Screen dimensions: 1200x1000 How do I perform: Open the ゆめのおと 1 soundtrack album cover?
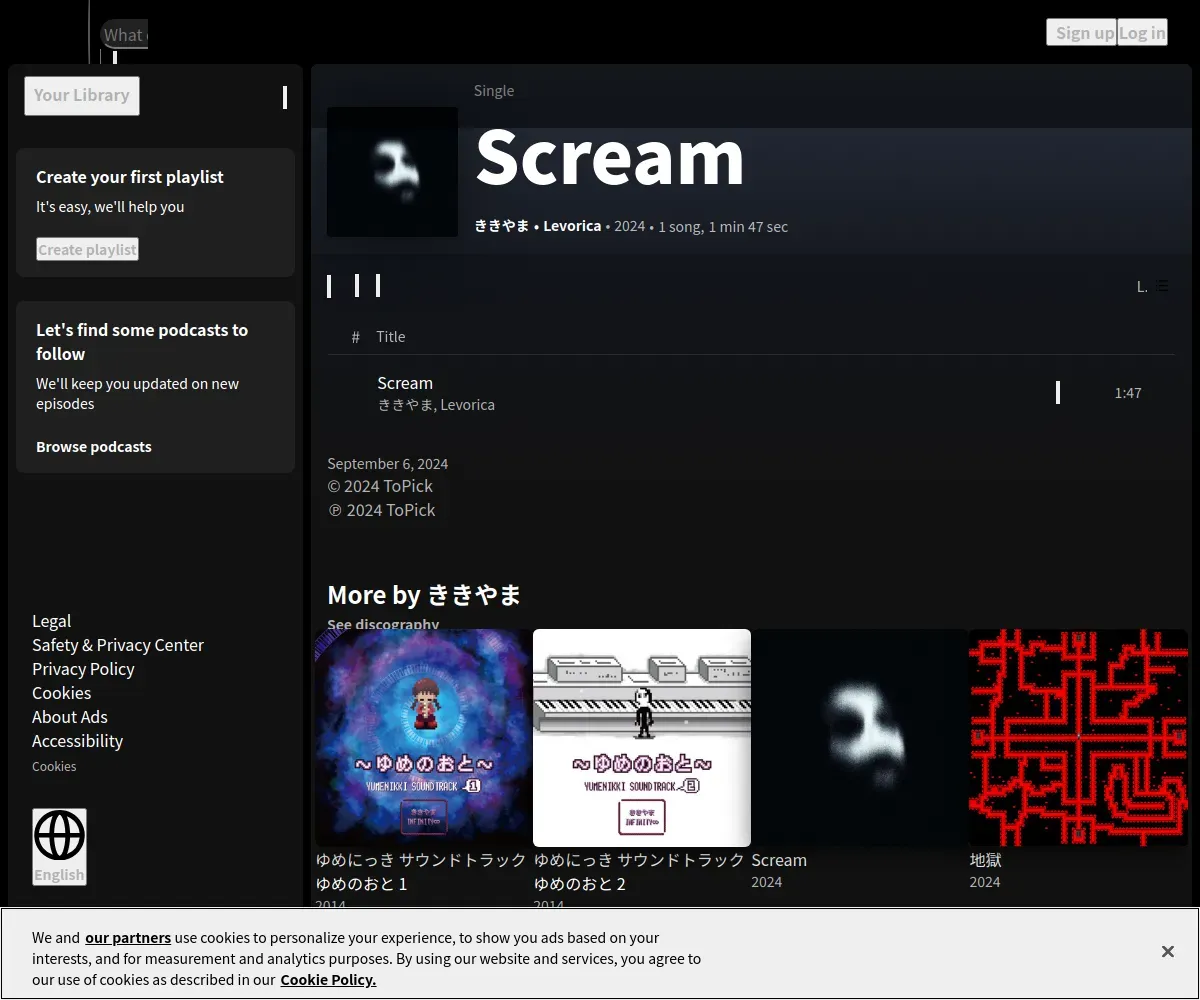pyautogui.click(x=424, y=738)
